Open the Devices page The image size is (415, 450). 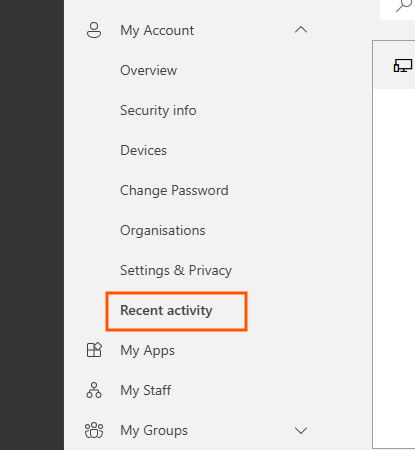143,150
